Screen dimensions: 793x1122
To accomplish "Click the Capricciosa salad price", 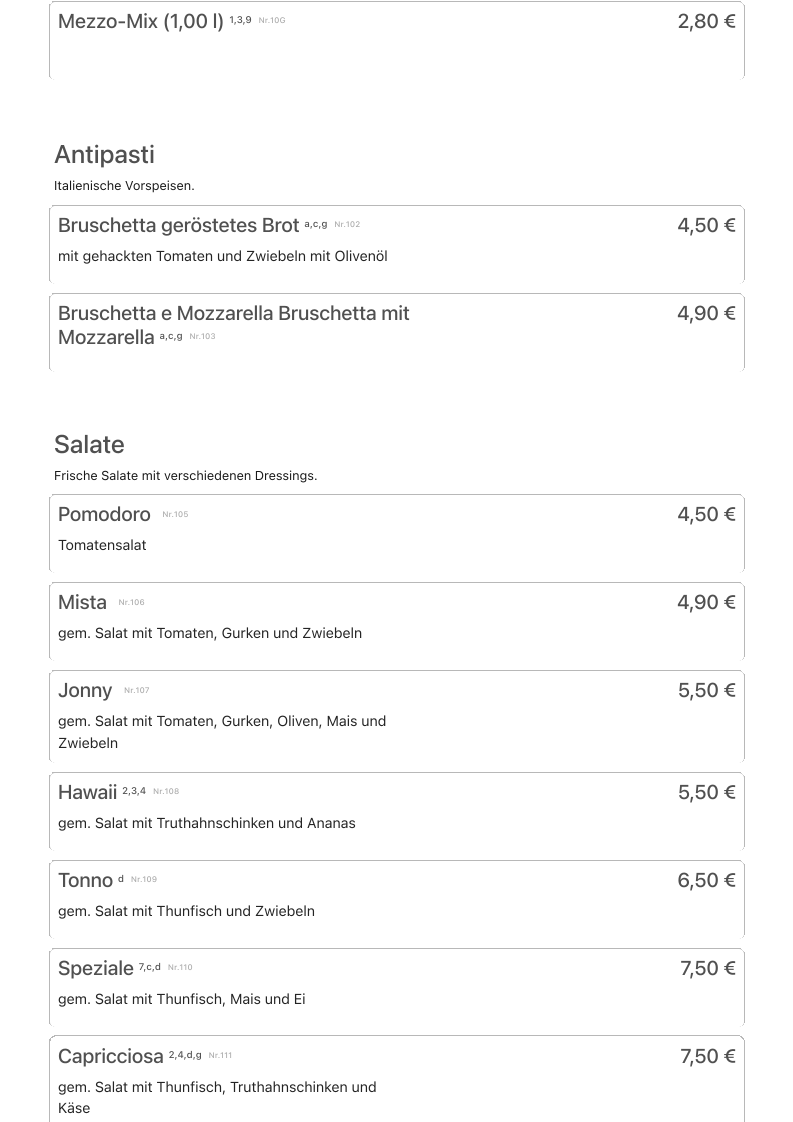I will click(707, 1057).
